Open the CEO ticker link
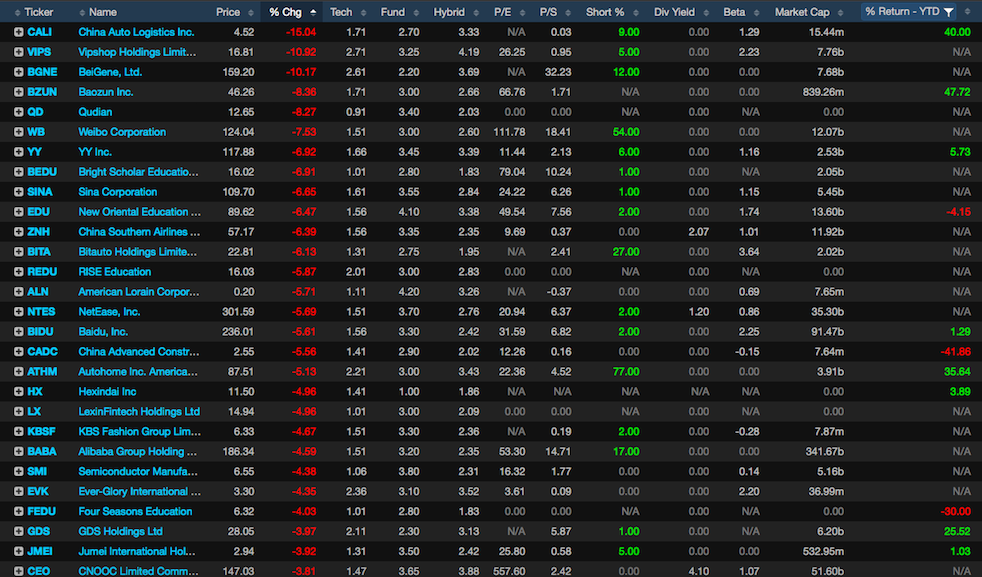The height and width of the screenshot is (577, 982). pos(38,571)
